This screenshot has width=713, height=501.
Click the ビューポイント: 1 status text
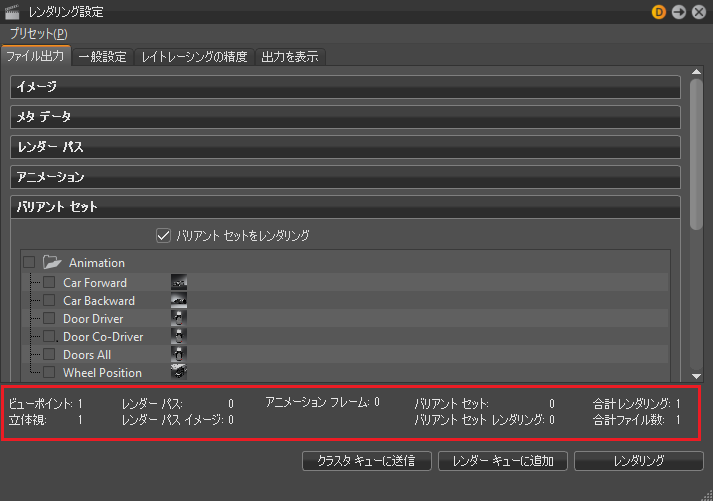pos(45,404)
